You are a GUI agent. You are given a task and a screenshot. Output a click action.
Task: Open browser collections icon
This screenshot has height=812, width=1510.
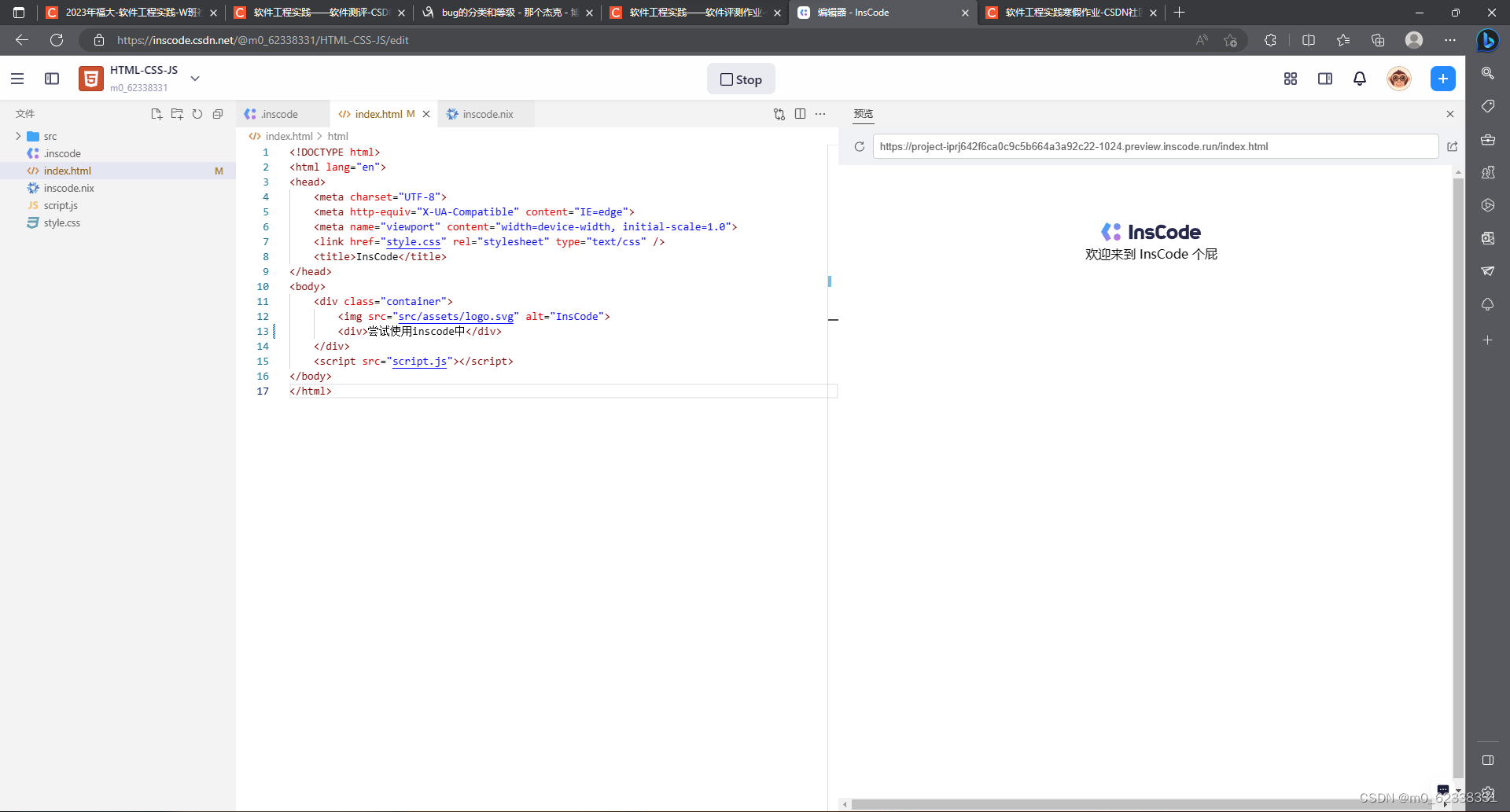pos(1378,40)
